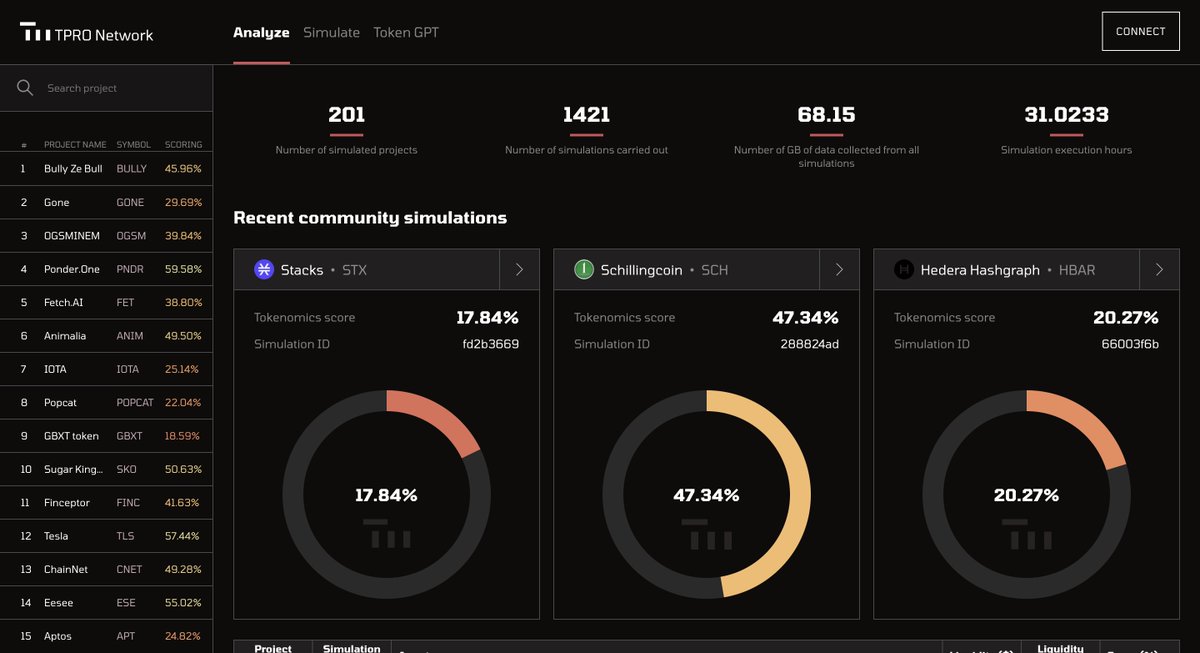Select the Tesla project row
Viewport: 1200px width, 653px height.
[106, 536]
